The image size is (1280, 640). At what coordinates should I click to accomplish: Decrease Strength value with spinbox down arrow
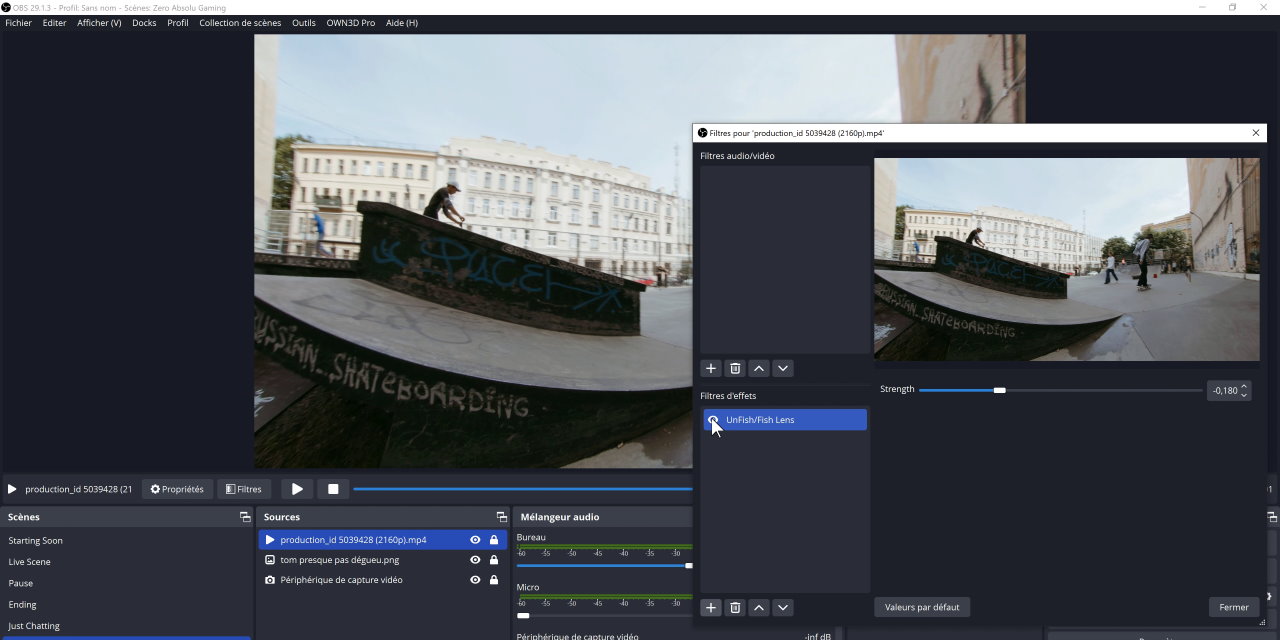1244,395
